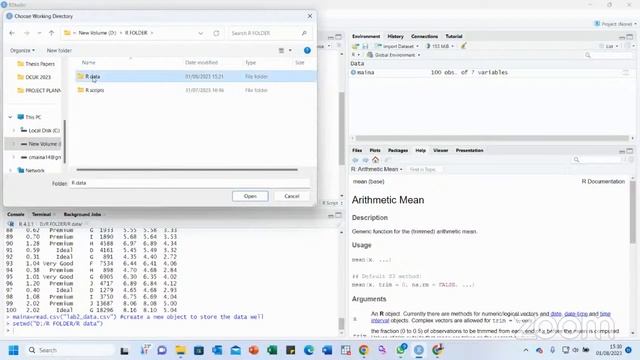Image resolution: width=640 pixels, height=360 pixels.
Task: Open the R: Arithmetic Mean topic dropdown
Action: pyautogui.click(x=376, y=169)
